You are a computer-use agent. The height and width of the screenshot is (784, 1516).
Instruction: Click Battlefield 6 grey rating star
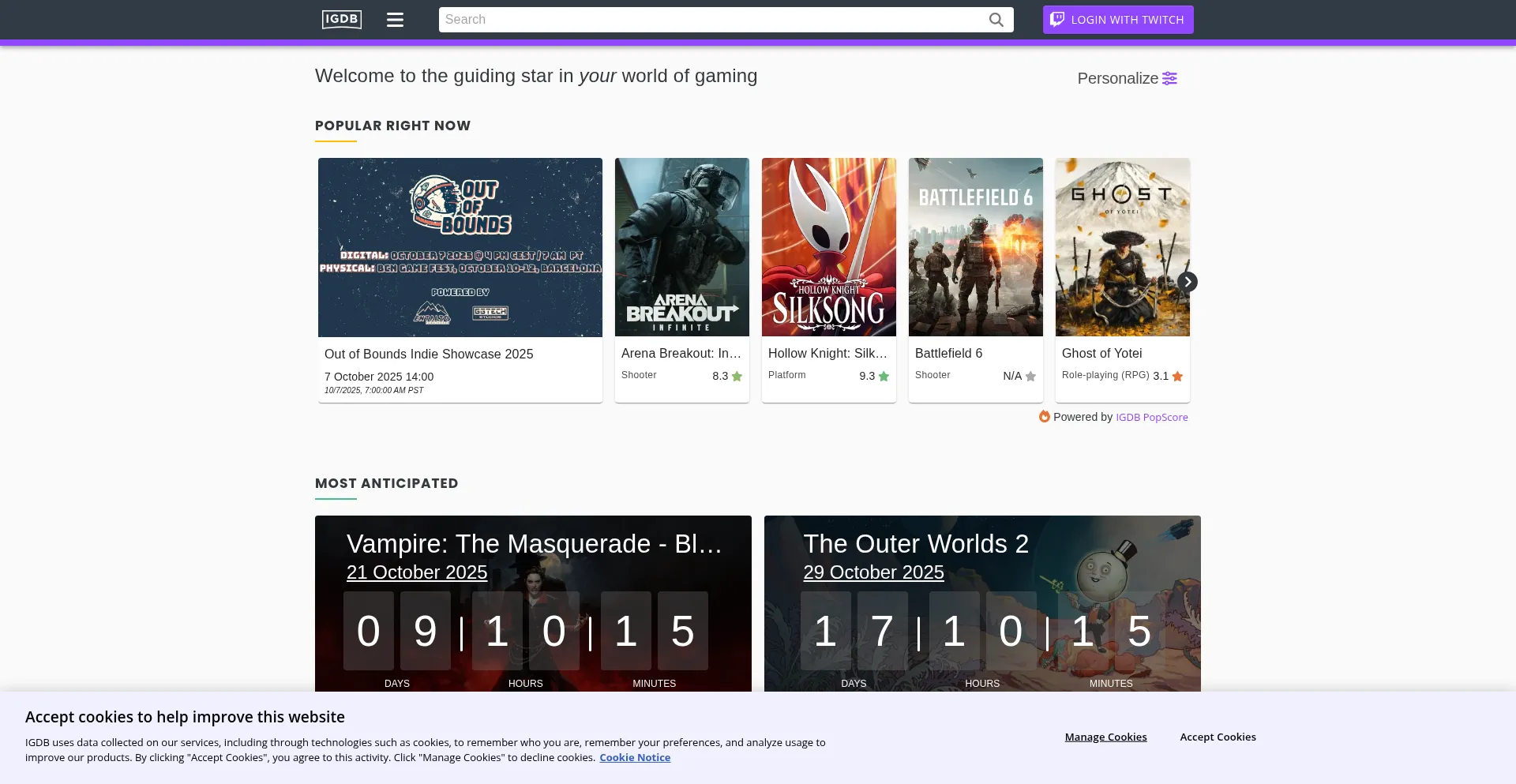(1030, 377)
